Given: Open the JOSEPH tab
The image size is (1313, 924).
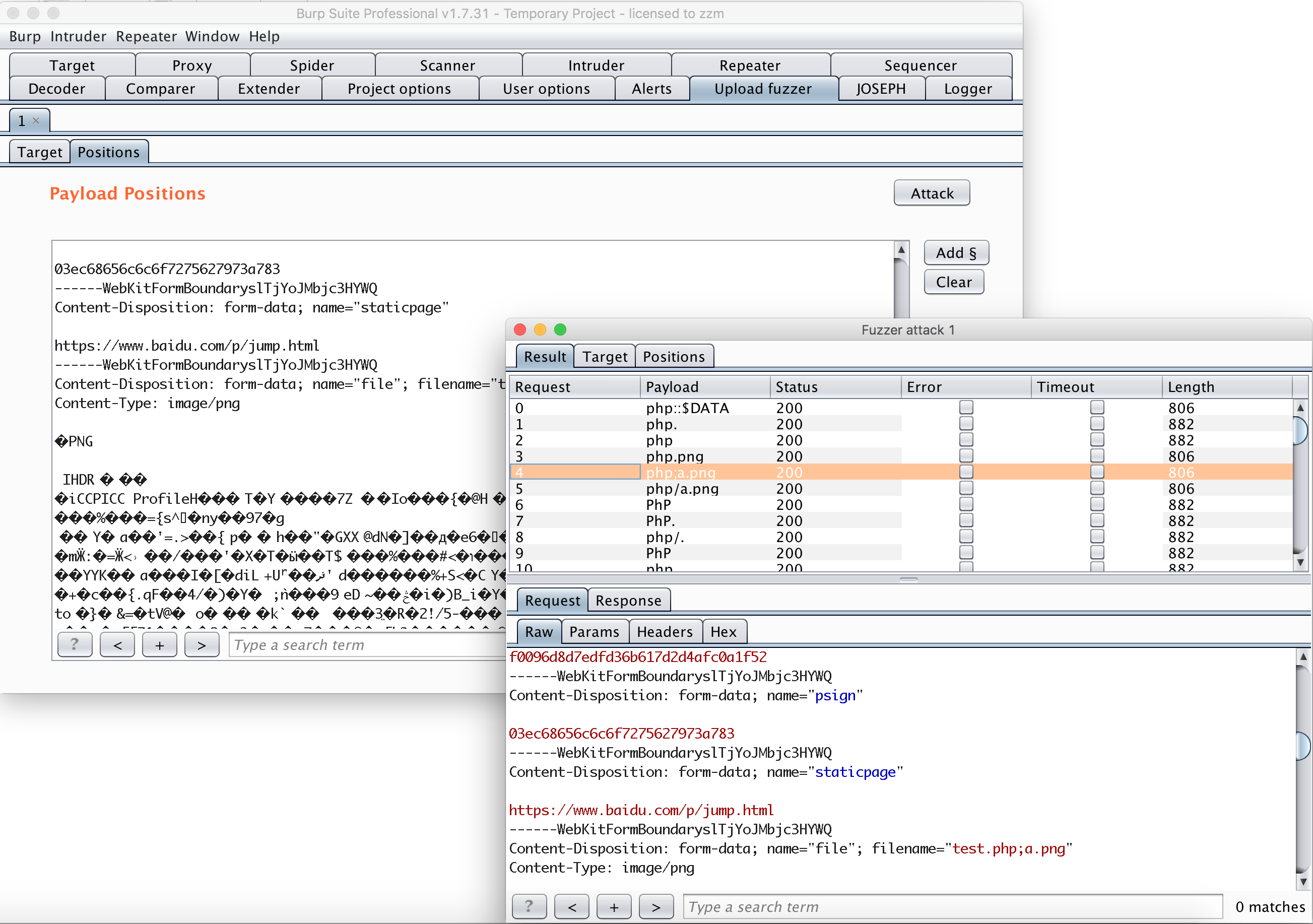Looking at the screenshot, I should coord(881,89).
